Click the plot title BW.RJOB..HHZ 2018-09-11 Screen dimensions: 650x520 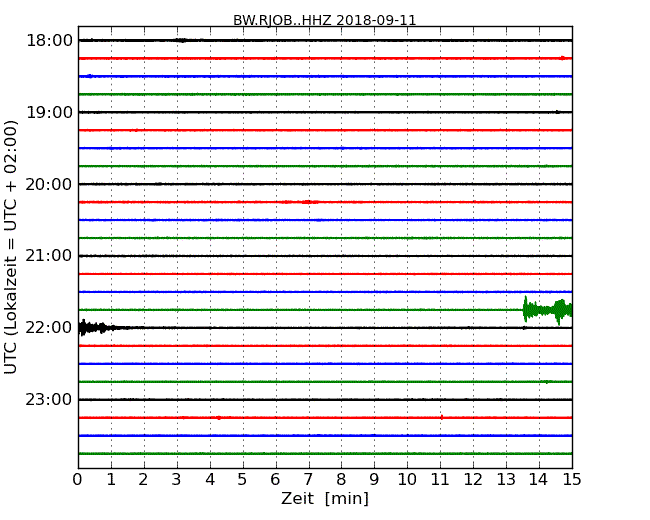[324, 20]
